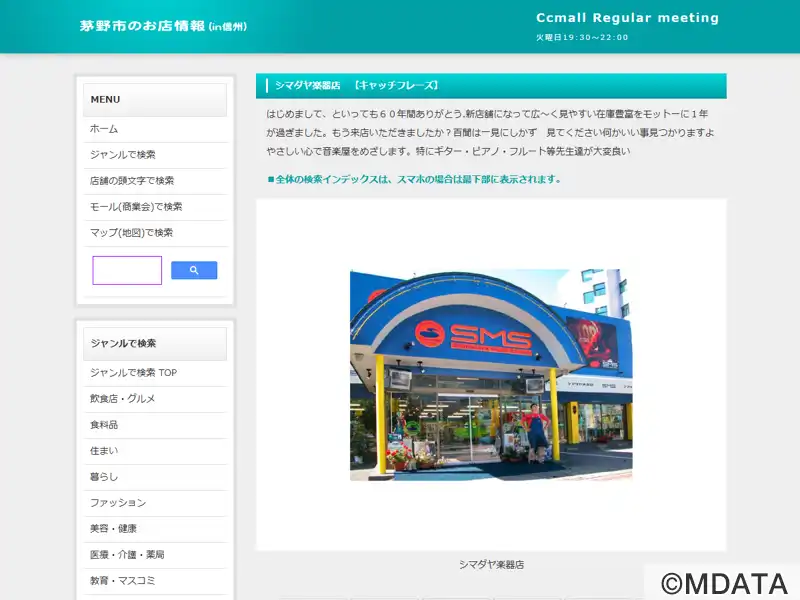800x600 pixels.
Task: Browse the 暮らし genre
Action: pyautogui.click(x=155, y=477)
